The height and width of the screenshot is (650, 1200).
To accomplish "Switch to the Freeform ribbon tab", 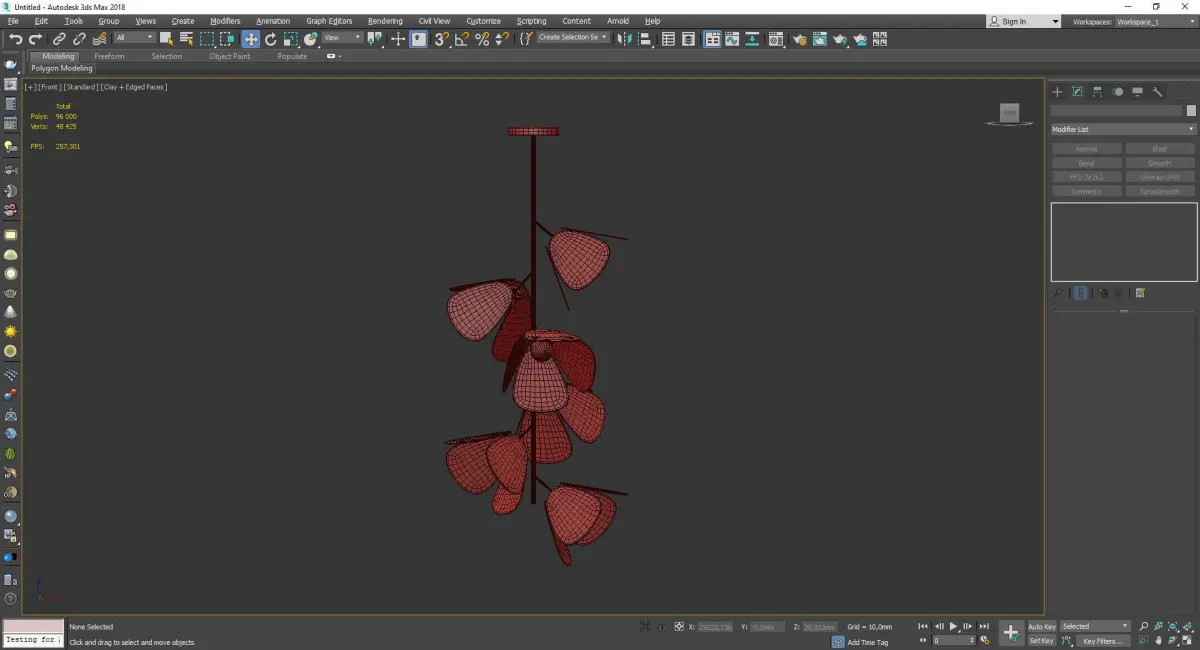I will click(x=109, y=56).
